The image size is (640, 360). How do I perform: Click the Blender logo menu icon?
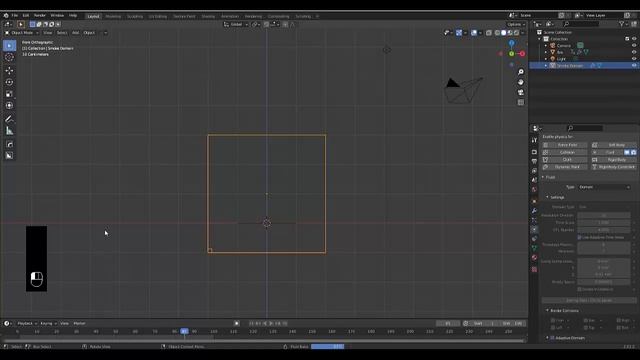(6, 16)
